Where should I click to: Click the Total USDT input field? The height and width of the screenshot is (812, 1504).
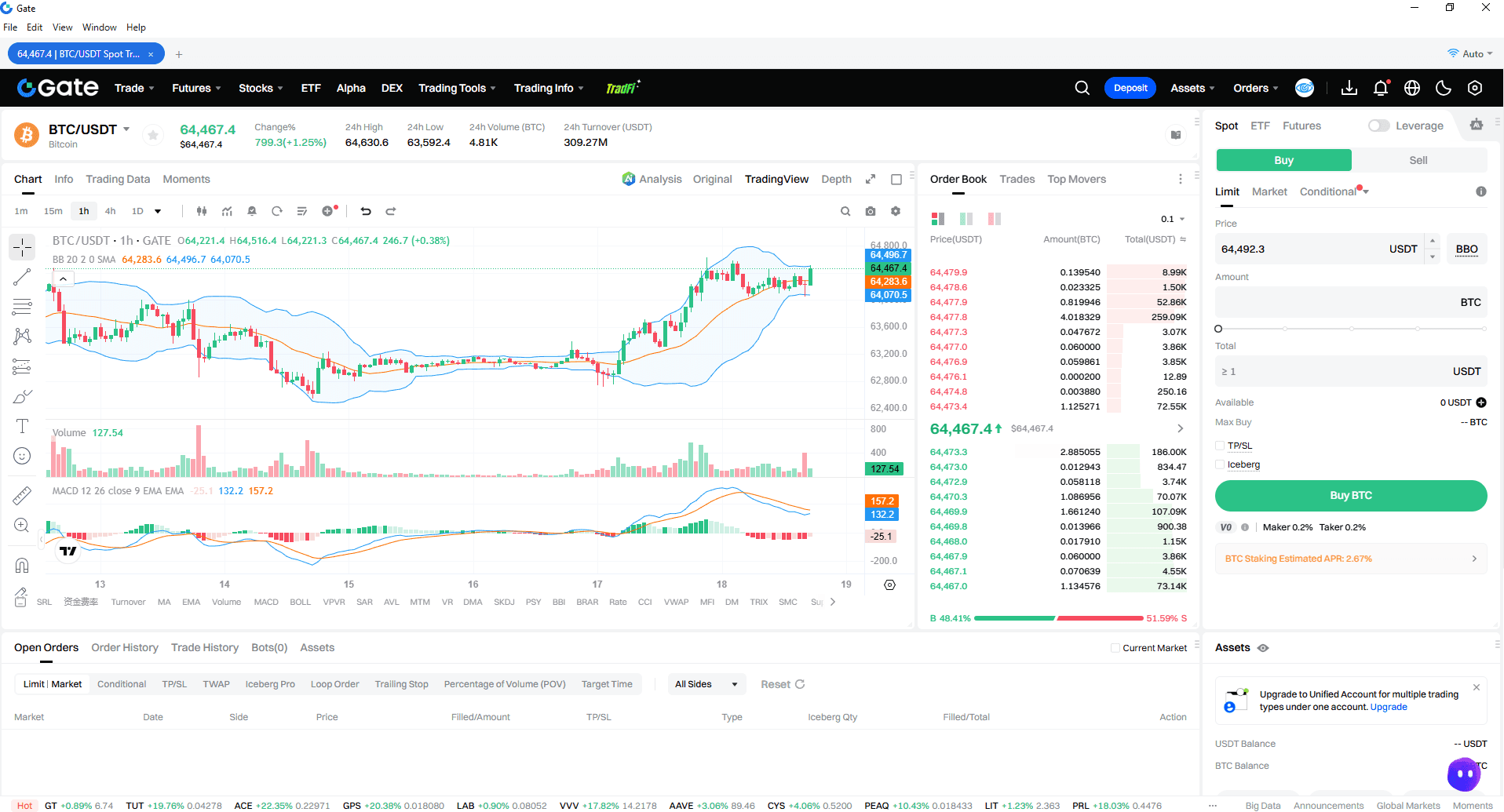tap(1351, 371)
